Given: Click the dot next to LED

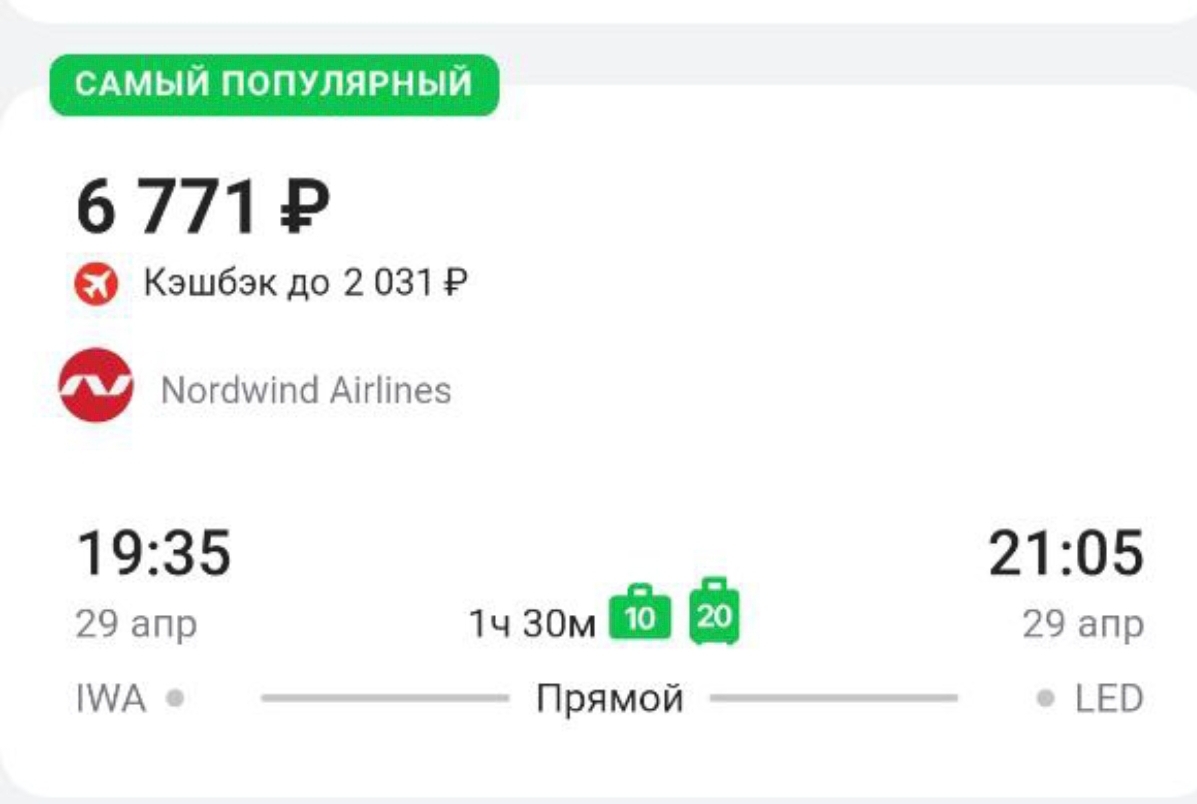Looking at the screenshot, I should (x=1045, y=698).
